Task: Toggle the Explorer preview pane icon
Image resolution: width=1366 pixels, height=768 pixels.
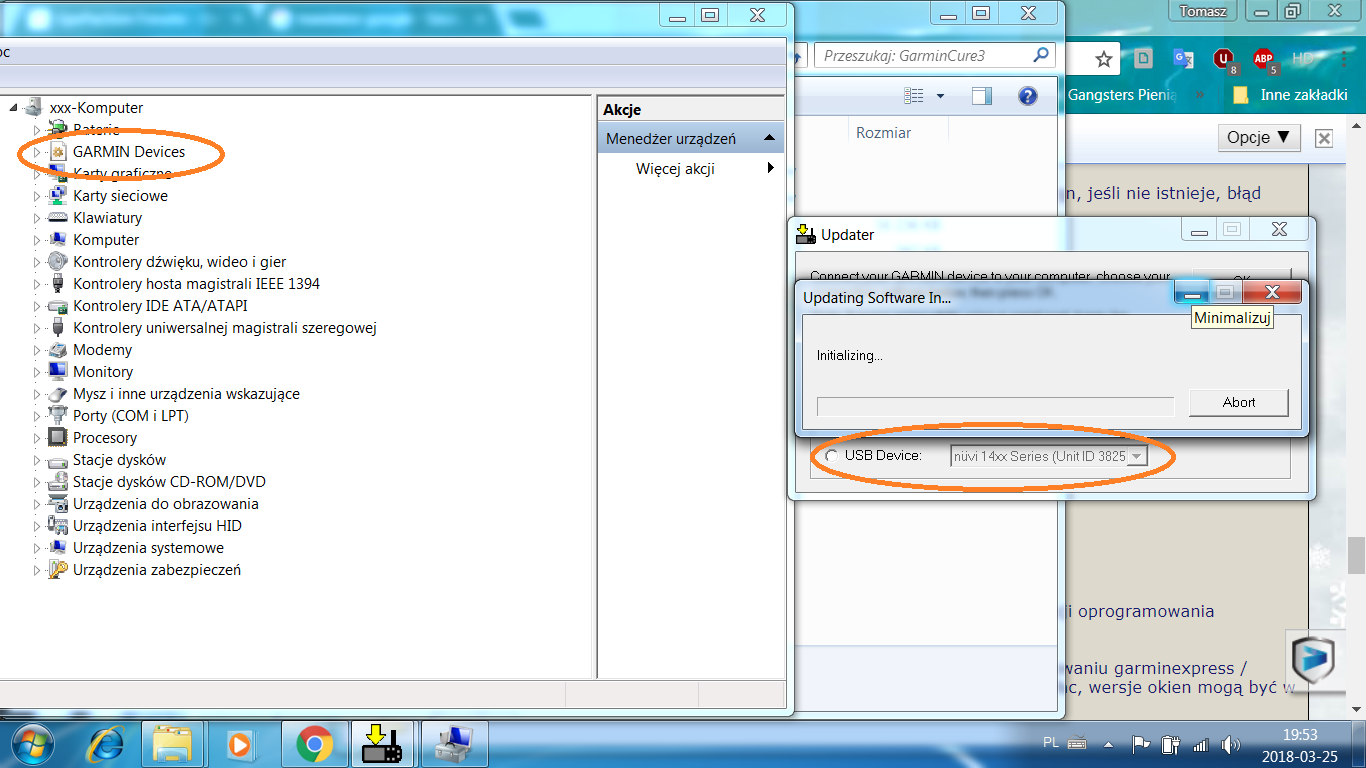Action: [x=982, y=96]
